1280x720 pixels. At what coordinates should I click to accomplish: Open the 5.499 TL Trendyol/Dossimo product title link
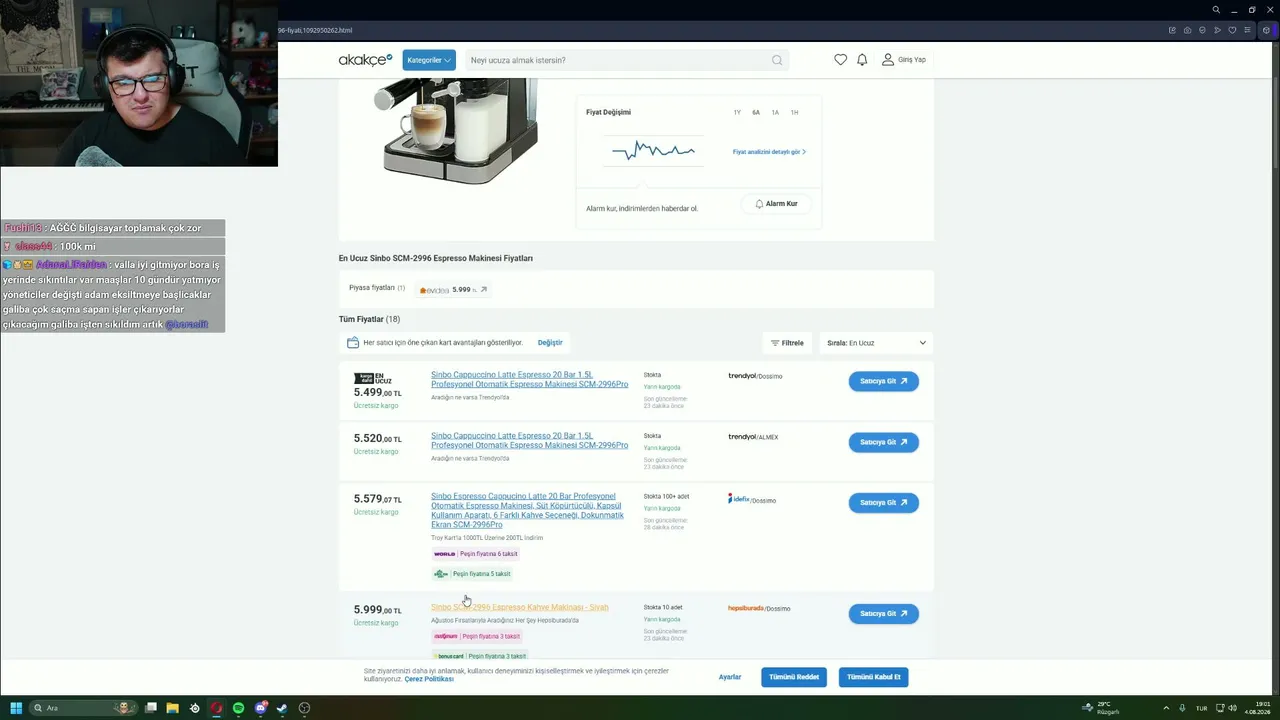point(530,380)
